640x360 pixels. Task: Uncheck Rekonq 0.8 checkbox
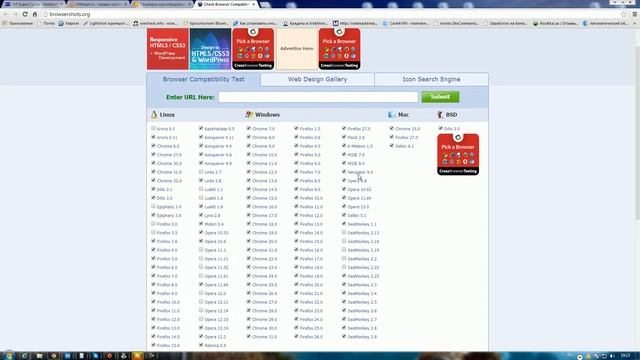pos(201,345)
